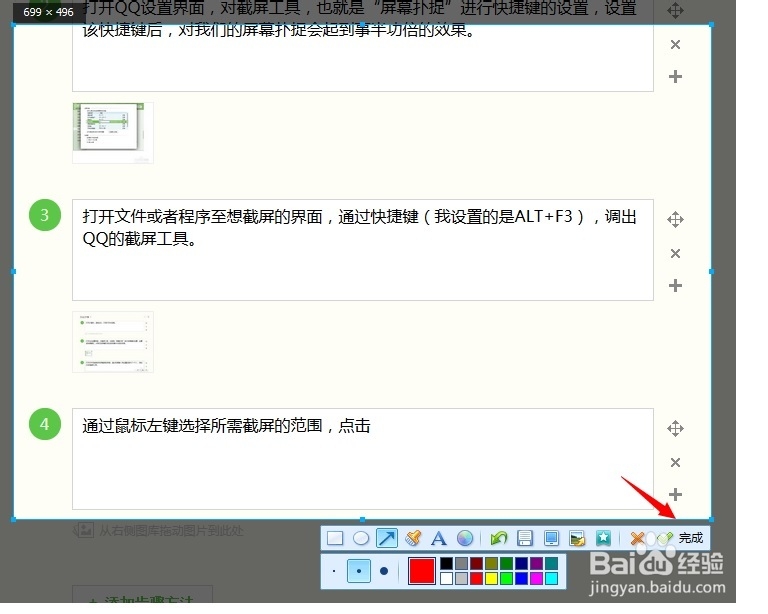Select the arrow drawing tool

point(387,538)
